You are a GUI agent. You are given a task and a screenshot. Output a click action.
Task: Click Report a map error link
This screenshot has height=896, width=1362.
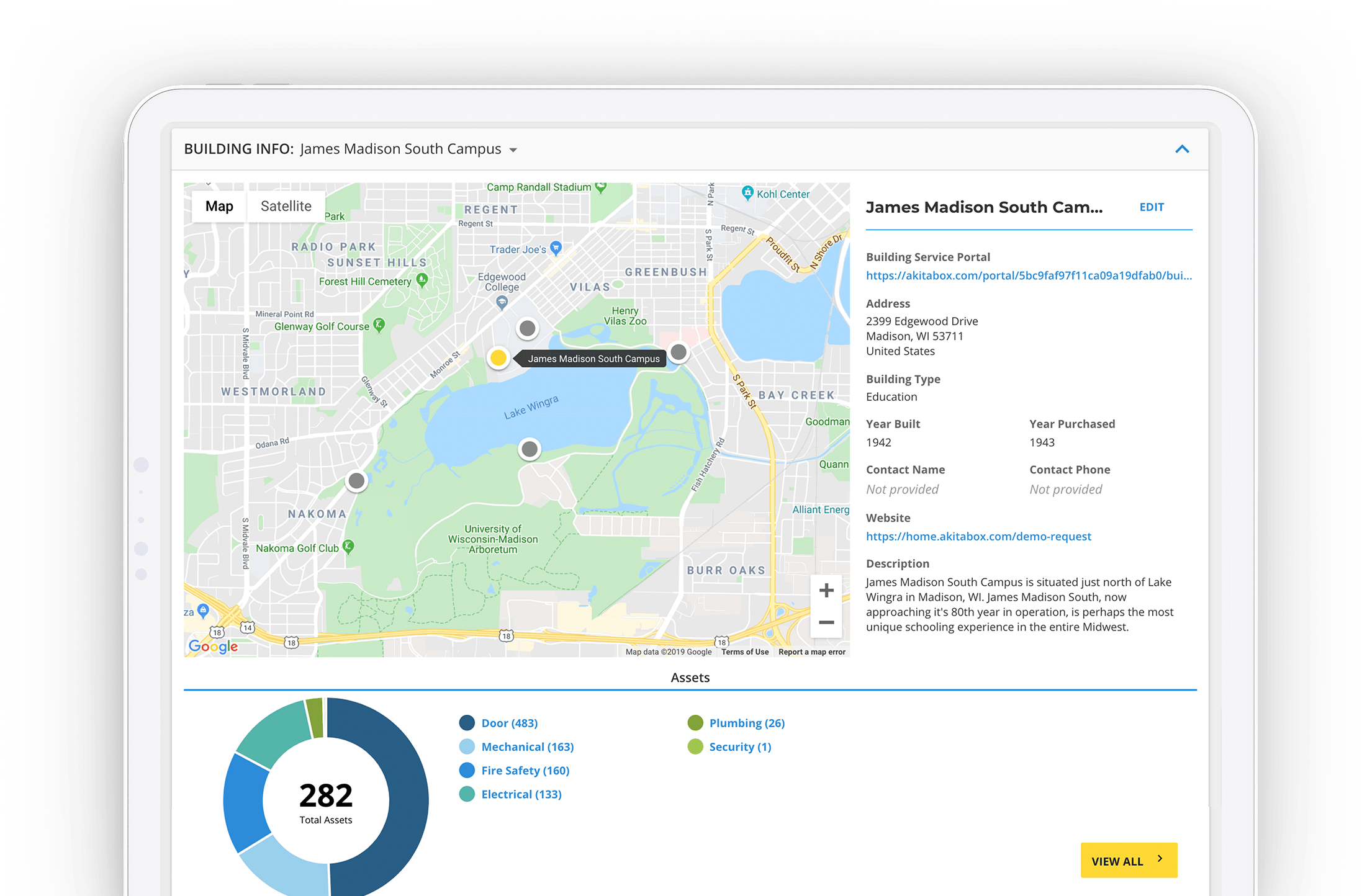pos(812,652)
